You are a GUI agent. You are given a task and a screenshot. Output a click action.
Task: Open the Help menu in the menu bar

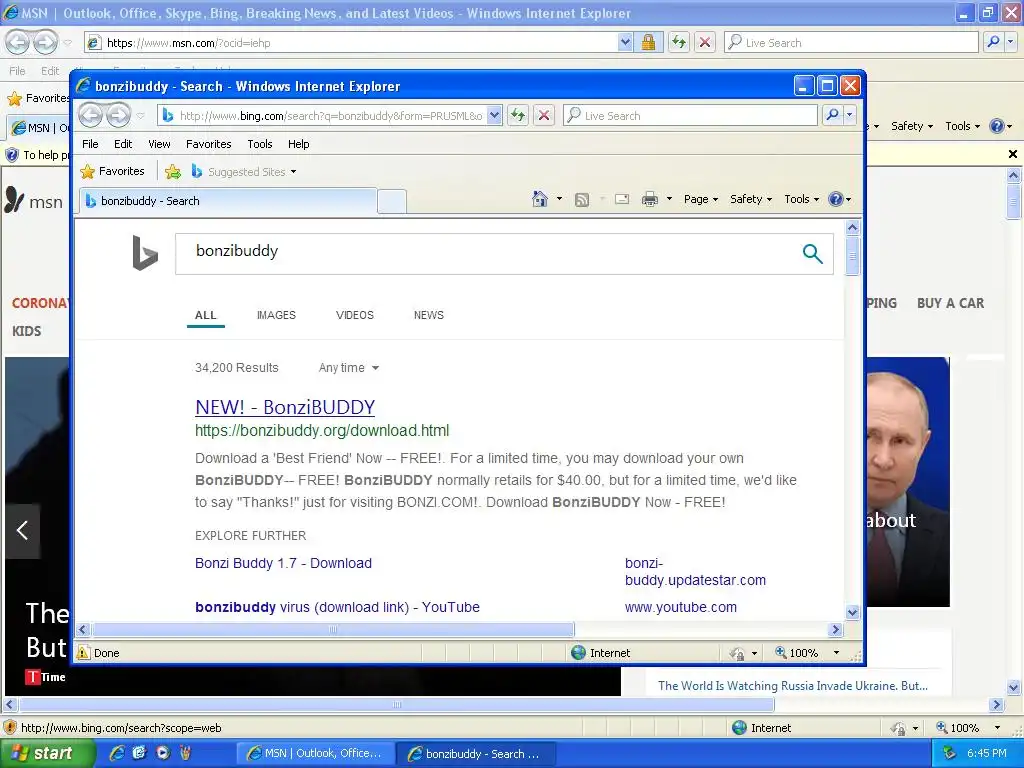tap(298, 144)
